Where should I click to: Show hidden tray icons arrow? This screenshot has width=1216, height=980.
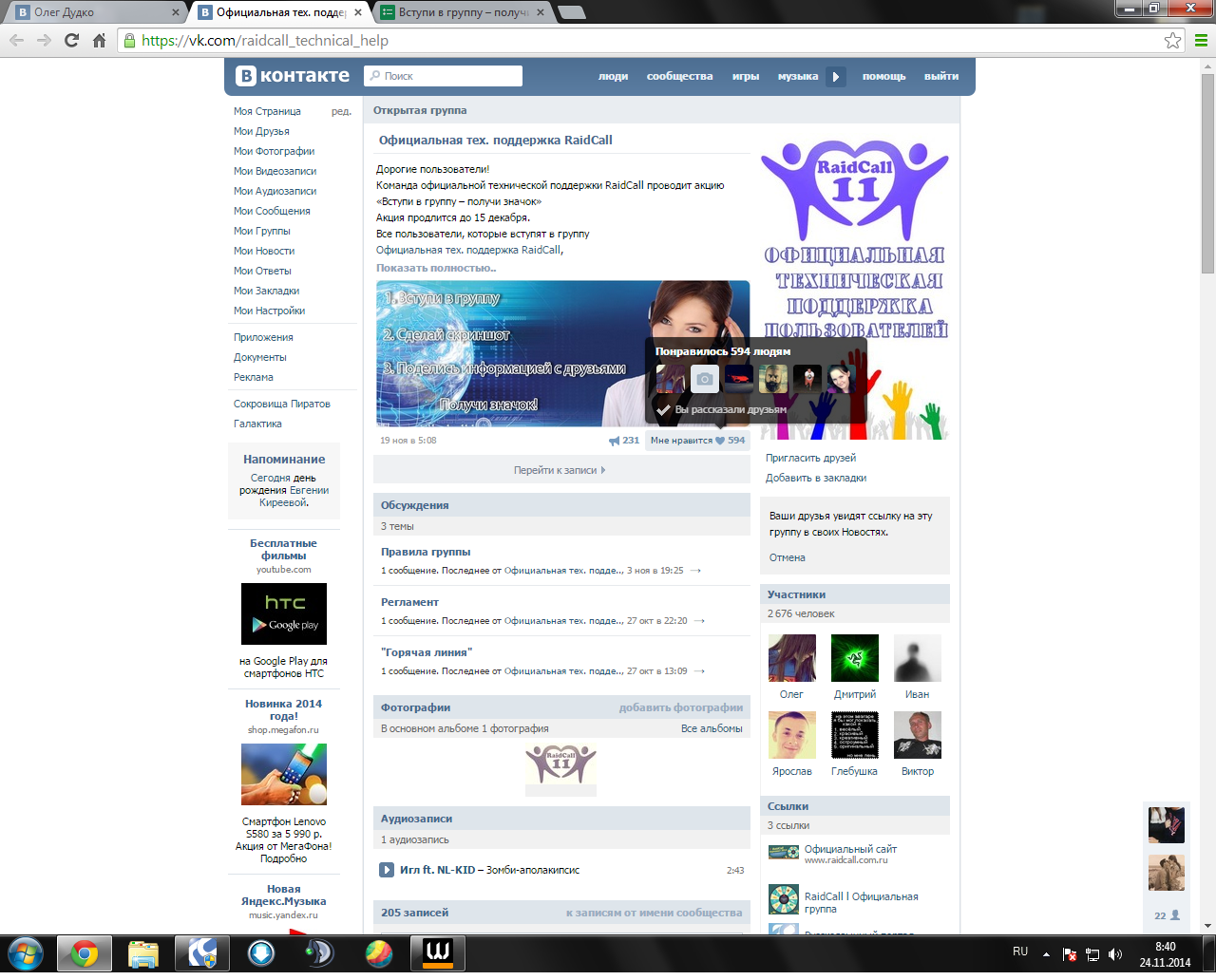pos(1046,954)
